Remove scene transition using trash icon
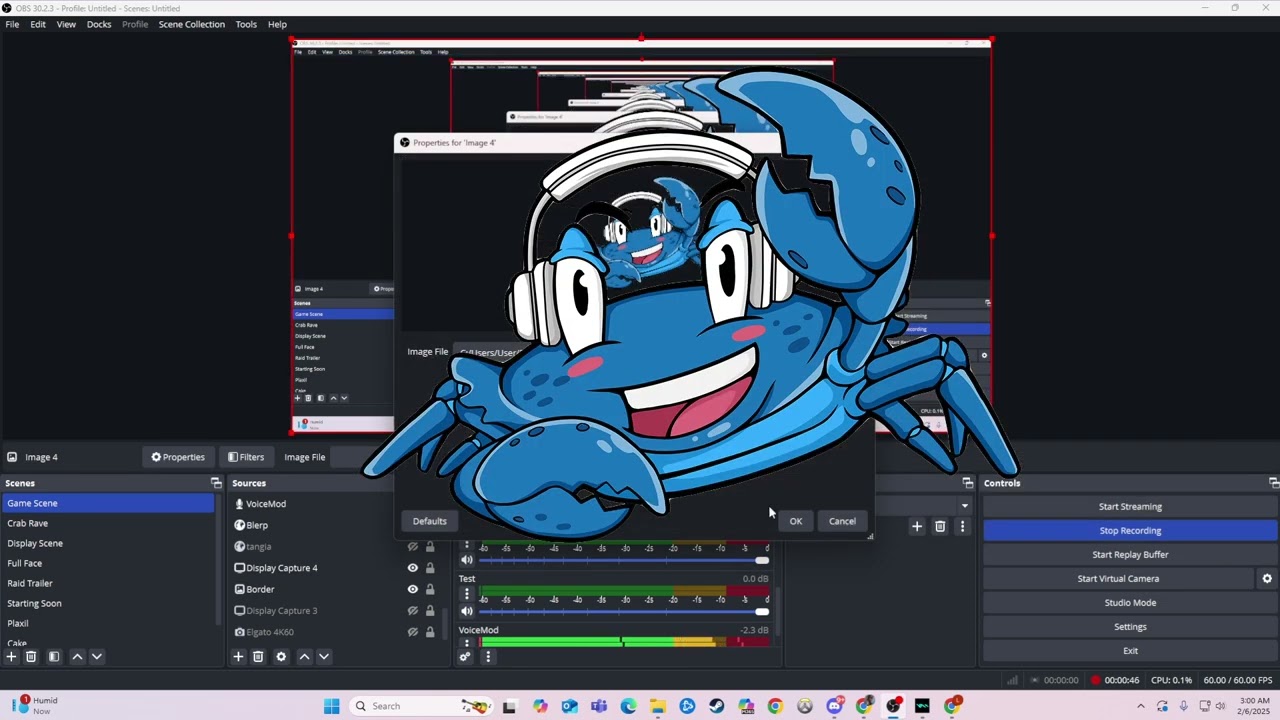The image size is (1280, 720). pos(940,526)
